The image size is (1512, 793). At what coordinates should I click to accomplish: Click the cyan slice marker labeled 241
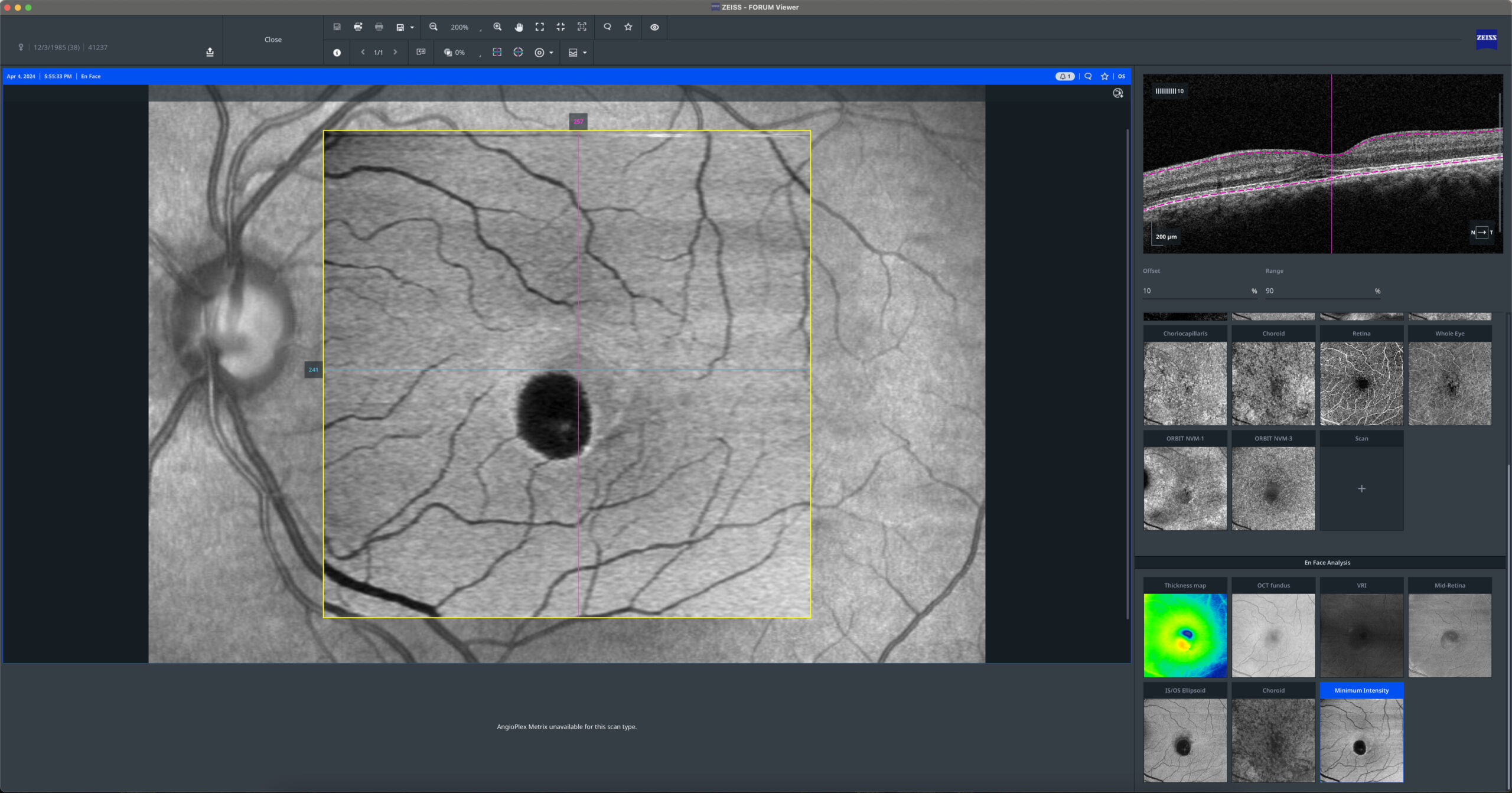pyautogui.click(x=313, y=370)
